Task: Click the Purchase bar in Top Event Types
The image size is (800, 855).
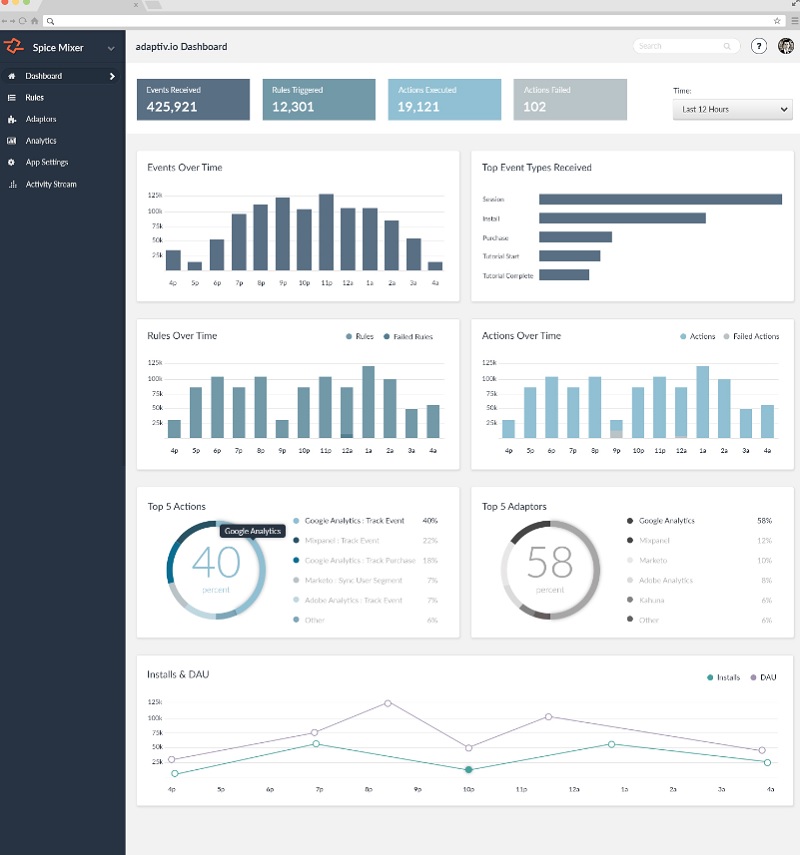Action: pos(575,237)
